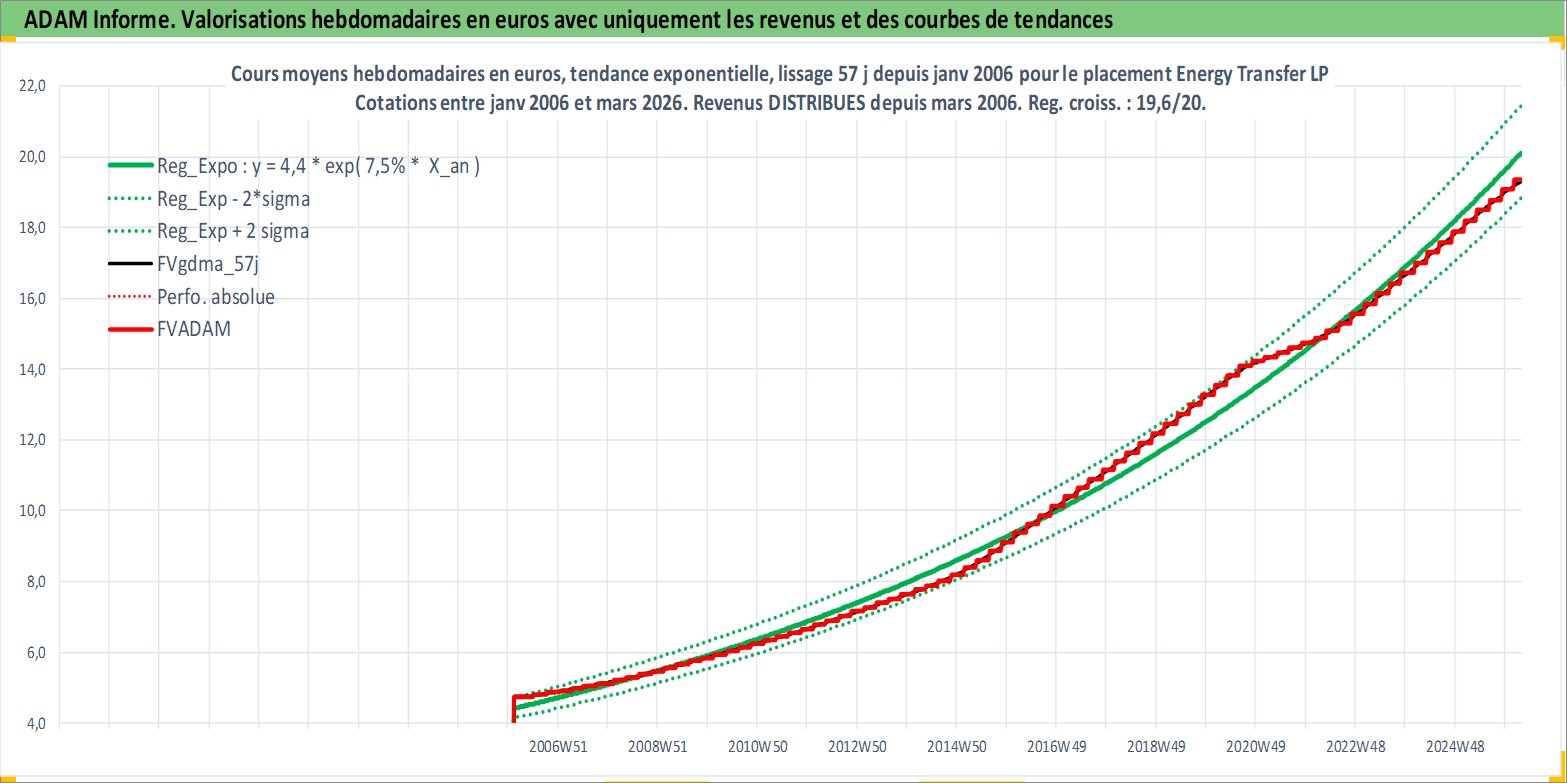1567x783 pixels.
Task: Click the '2010W50' x-axis label
Action: click(756, 745)
